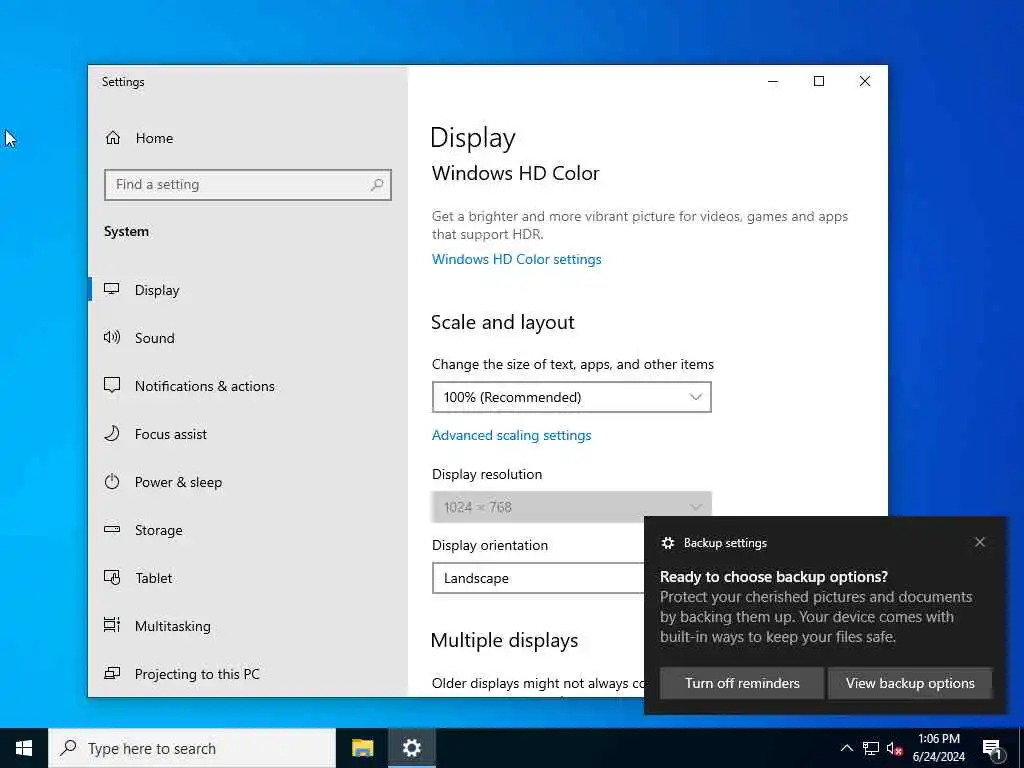Open the Windows Start menu

[x=24, y=748]
